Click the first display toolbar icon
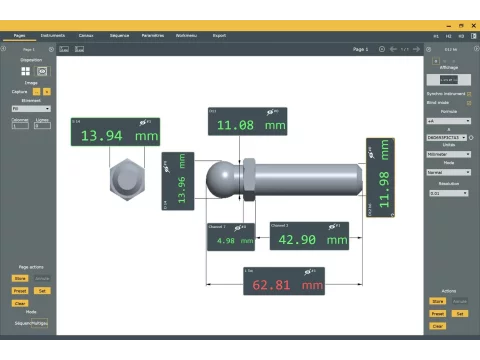Image resolution: width=480 pixels, height=360 pixels. tap(64, 49)
